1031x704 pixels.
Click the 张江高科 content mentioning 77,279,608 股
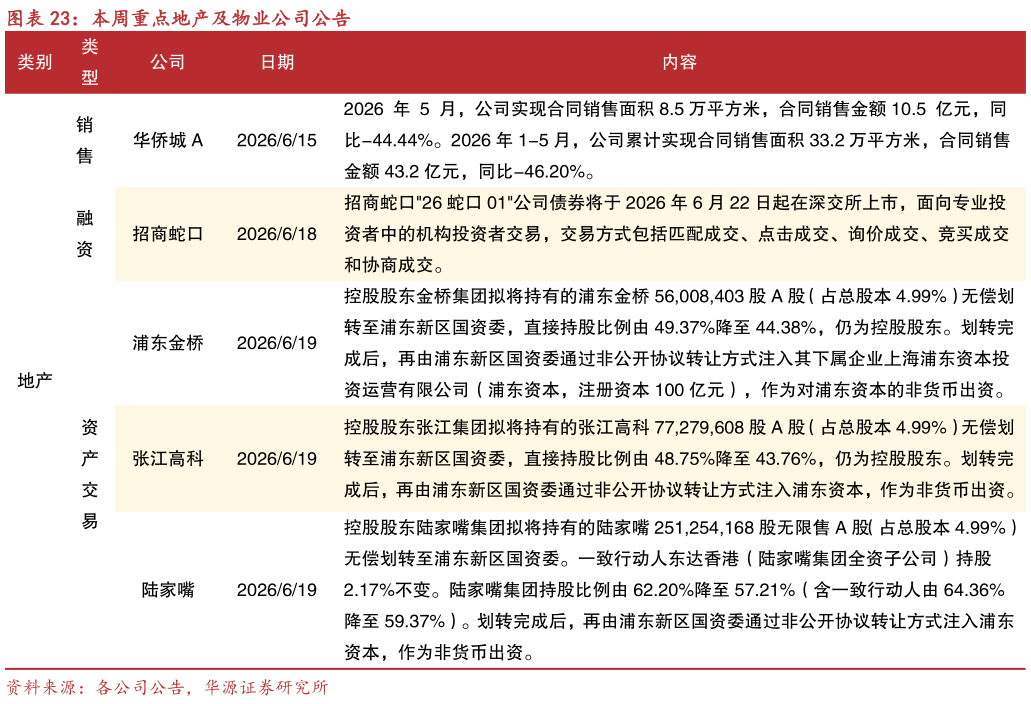681,459
